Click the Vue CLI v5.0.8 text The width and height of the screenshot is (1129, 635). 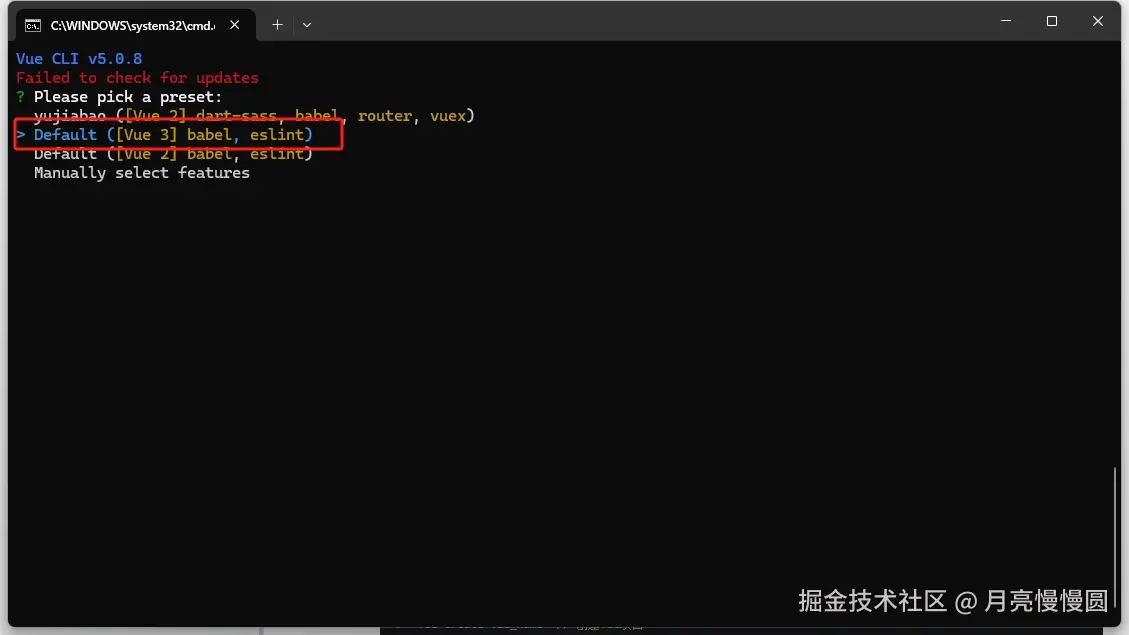79,58
